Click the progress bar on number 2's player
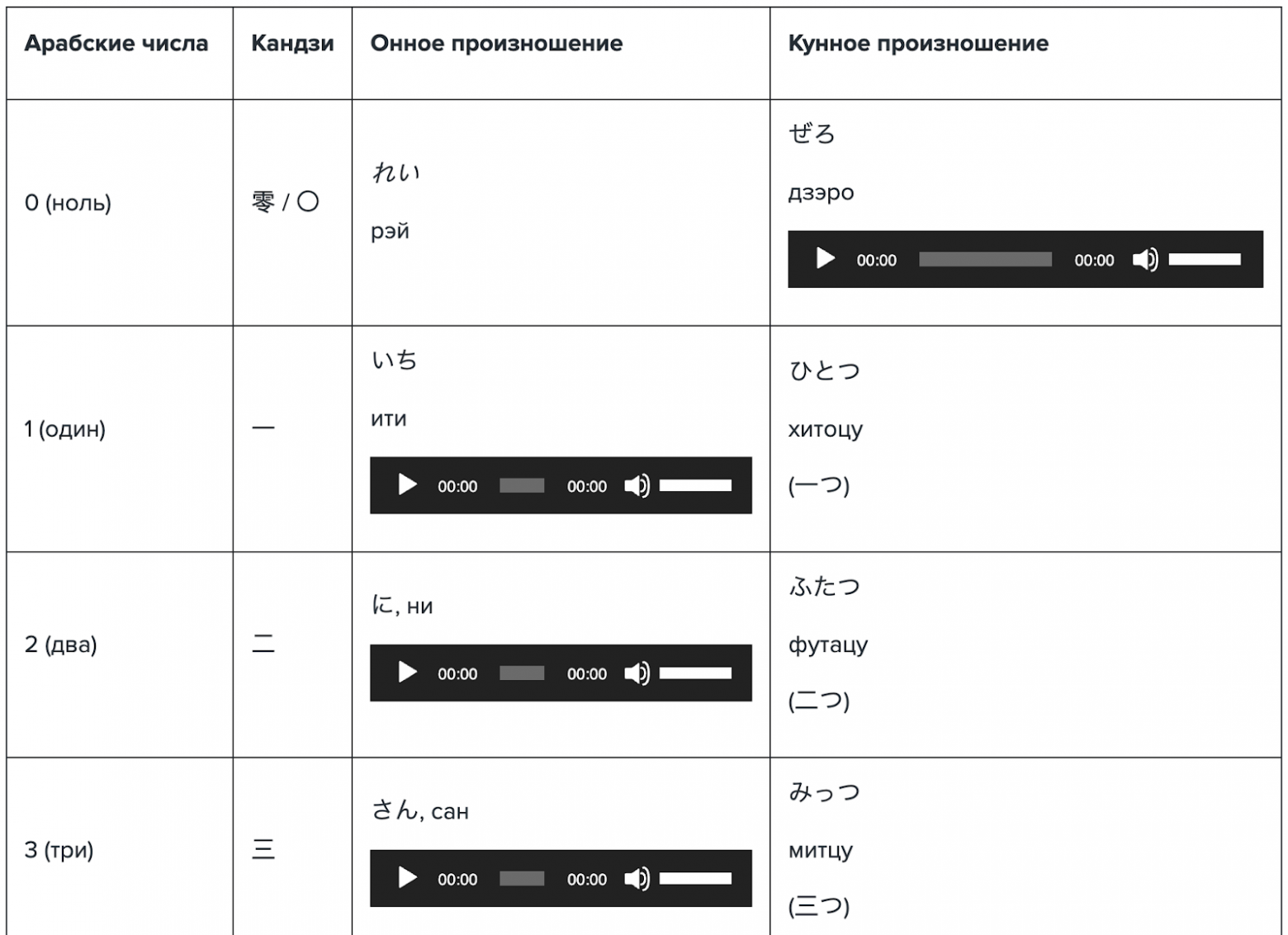1288x935 pixels. point(522,673)
